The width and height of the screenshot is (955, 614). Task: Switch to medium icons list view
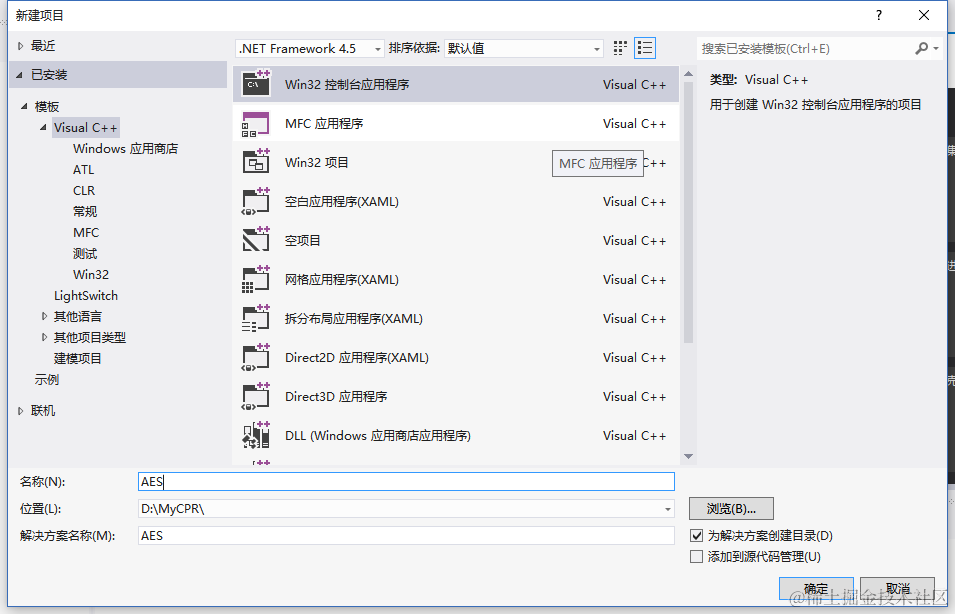644,48
